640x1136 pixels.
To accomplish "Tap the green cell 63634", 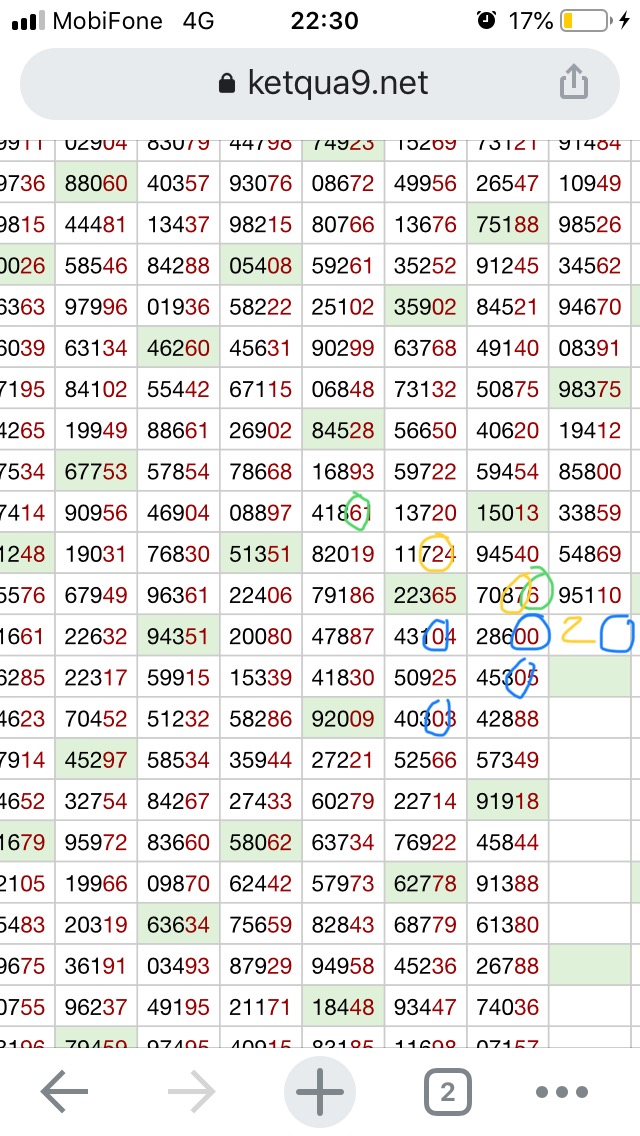I will (x=178, y=924).
